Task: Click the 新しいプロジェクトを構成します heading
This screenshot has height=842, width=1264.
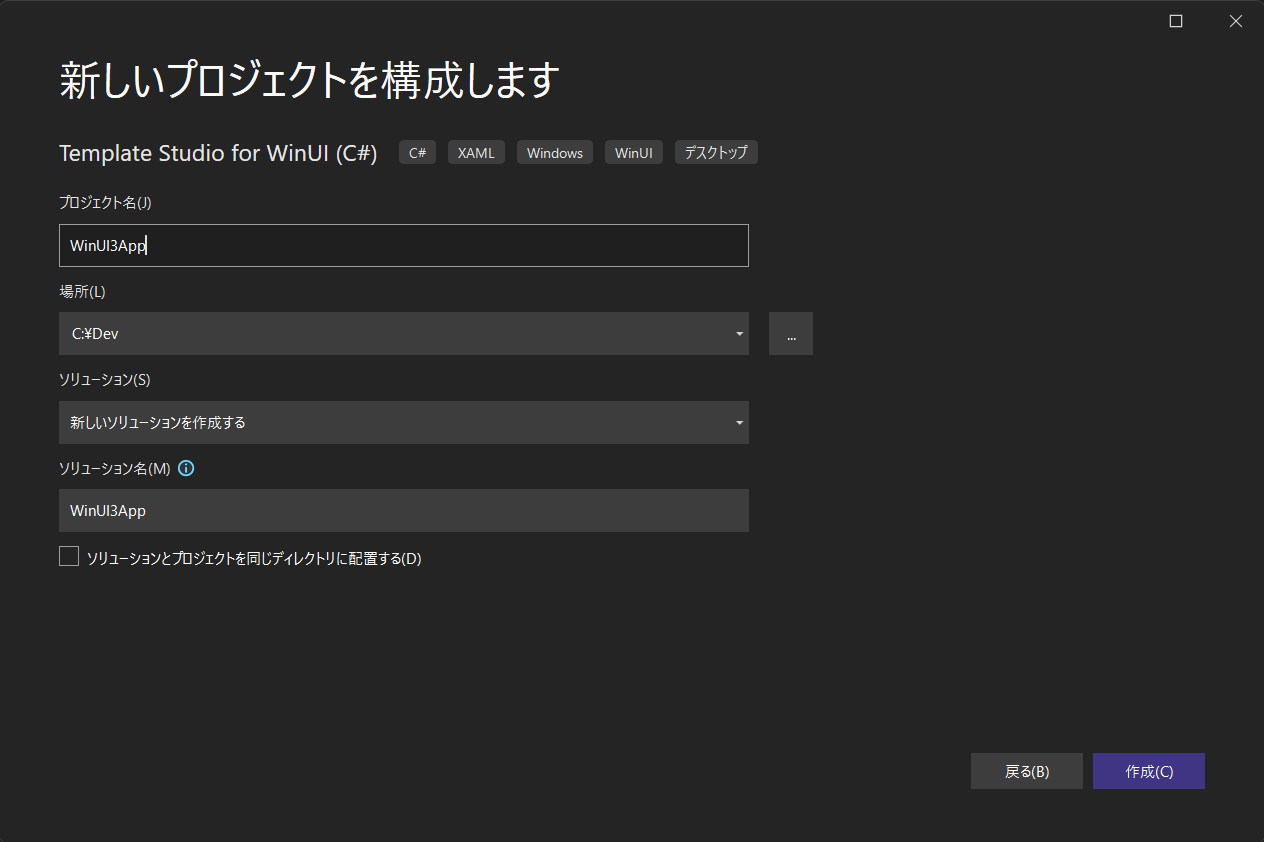Action: click(309, 81)
